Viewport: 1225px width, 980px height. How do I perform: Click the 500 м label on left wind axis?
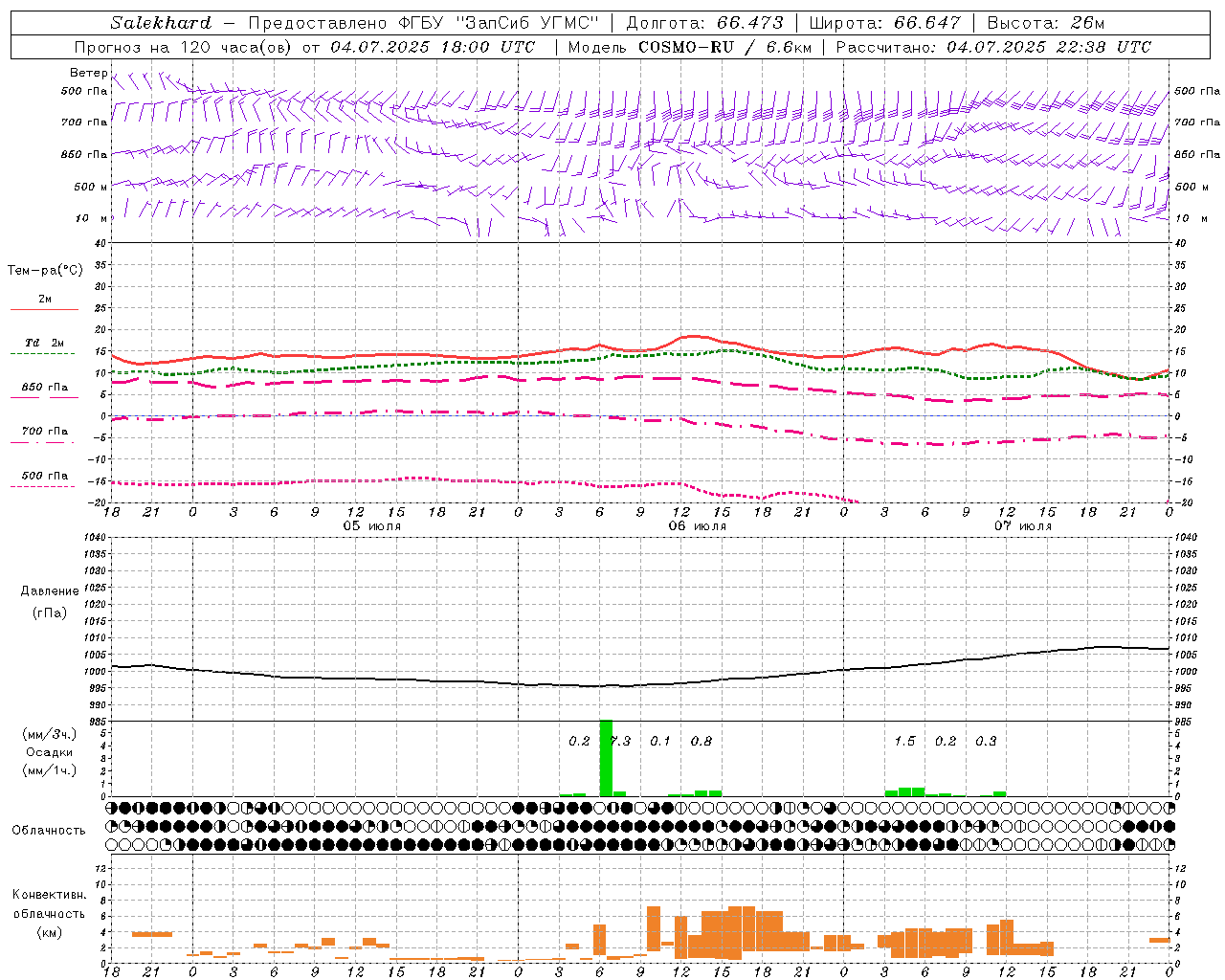point(91,188)
